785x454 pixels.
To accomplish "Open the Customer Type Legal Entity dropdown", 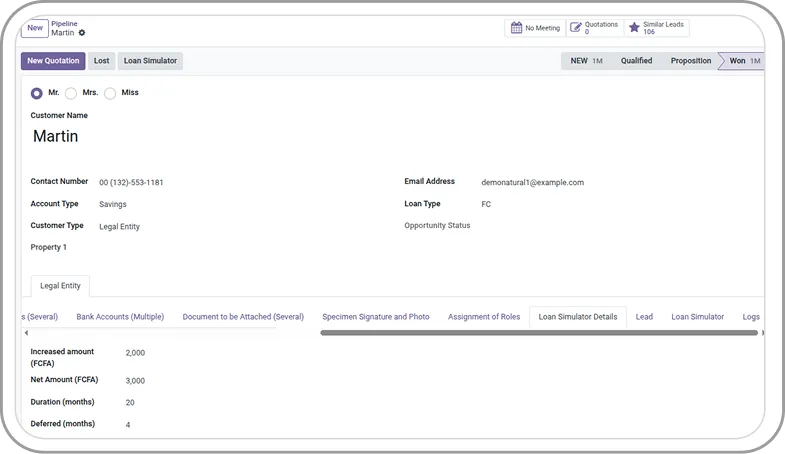I will 119,227.
